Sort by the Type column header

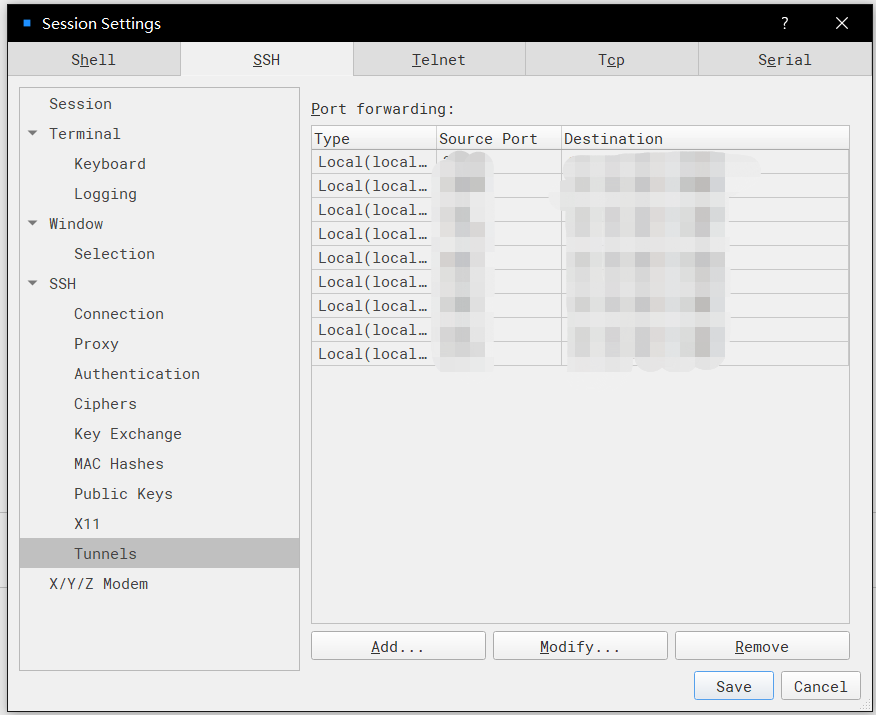[x=374, y=138]
